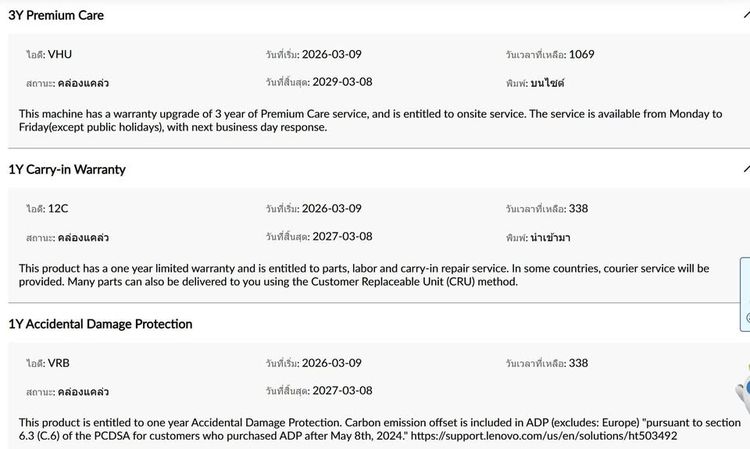This screenshot has height=449, width=750.
Task: Click the Premium Care start date 2026-03-09
Action: [x=331, y=54]
